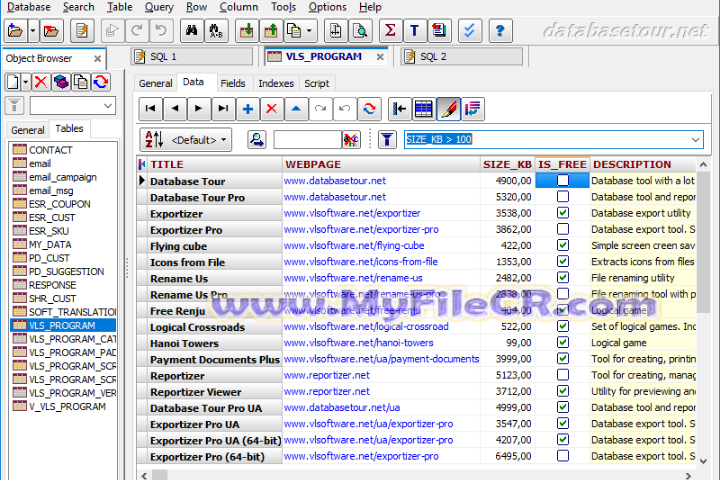Click the grid vertical scrollbar down arrow
Image resolution: width=720 pixels, height=480 pixels.
(703, 461)
